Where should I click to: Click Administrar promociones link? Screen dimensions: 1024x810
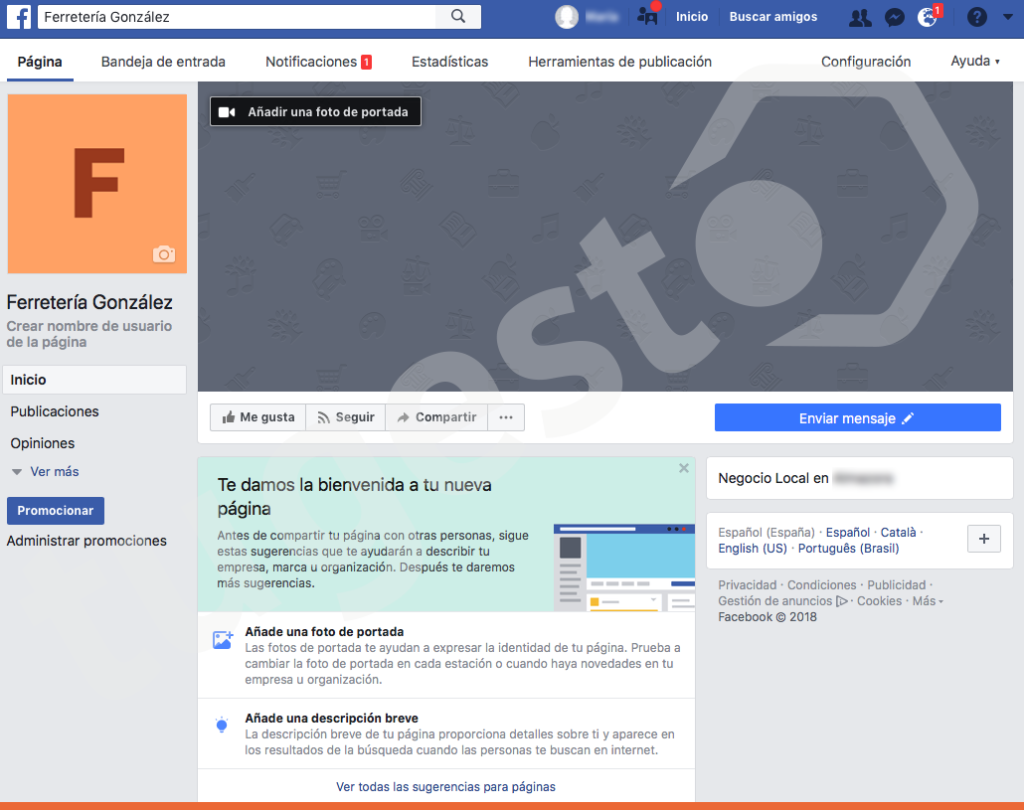pos(86,541)
